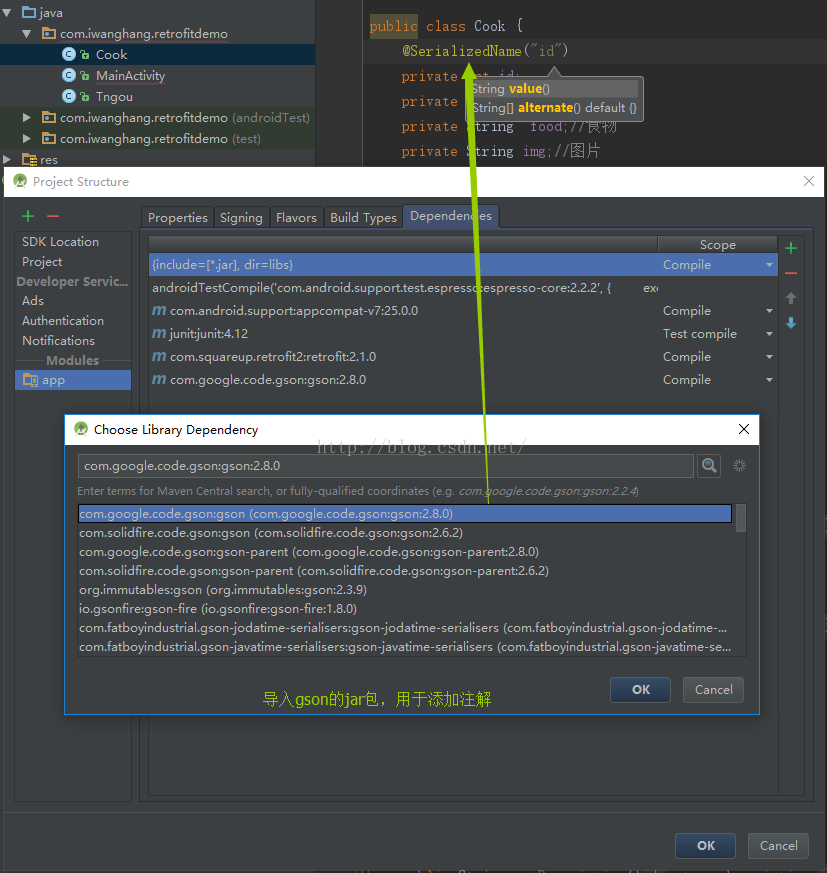827x873 pixels.
Task: Open scope dropdown for gson dependency
Action: click(x=769, y=380)
